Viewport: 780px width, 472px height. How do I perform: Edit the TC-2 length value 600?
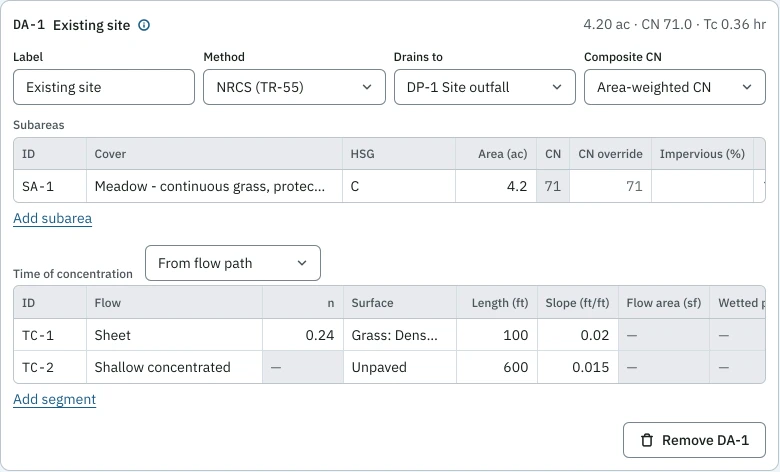click(497, 367)
